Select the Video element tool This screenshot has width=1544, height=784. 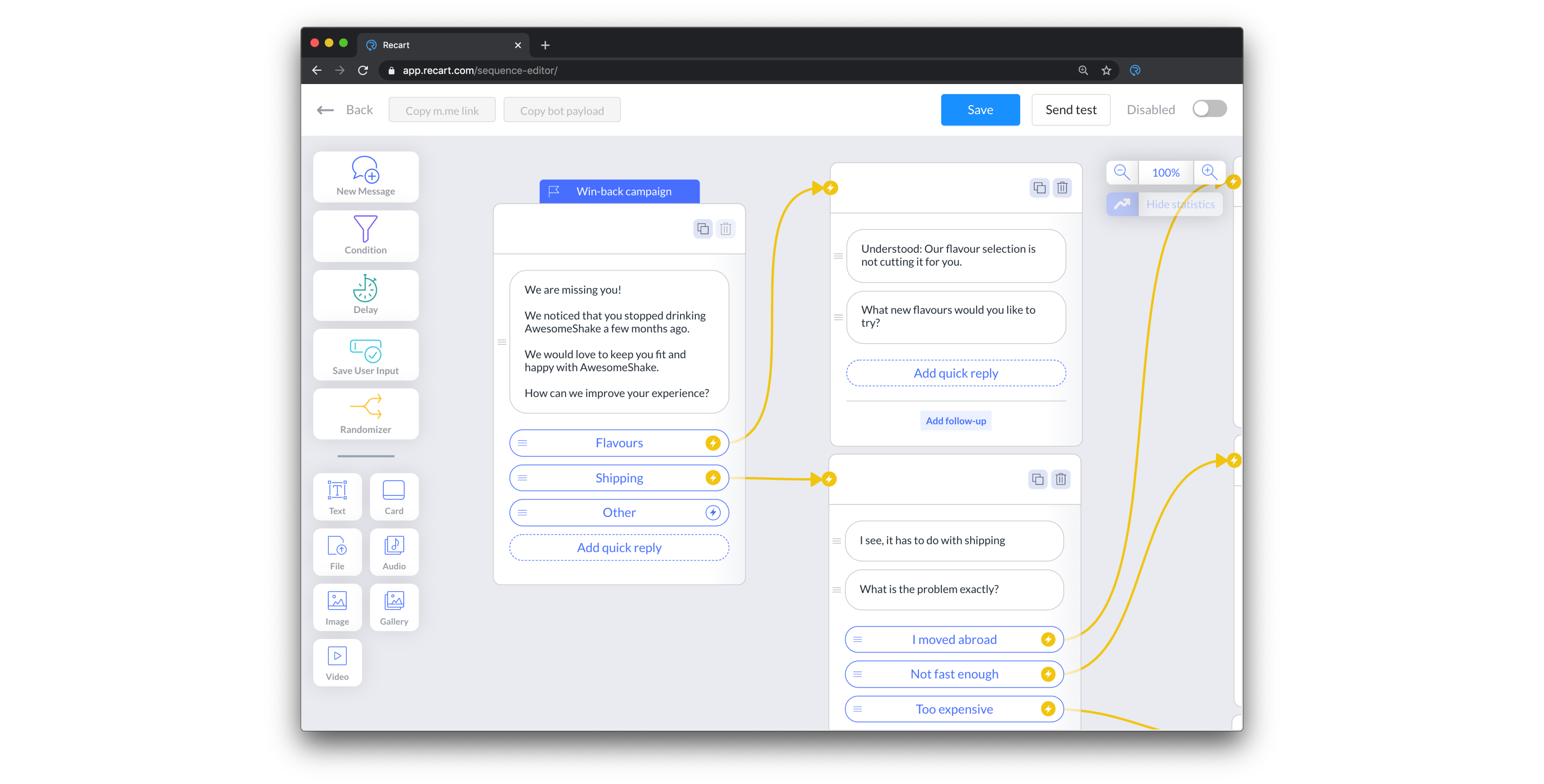[x=337, y=662]
